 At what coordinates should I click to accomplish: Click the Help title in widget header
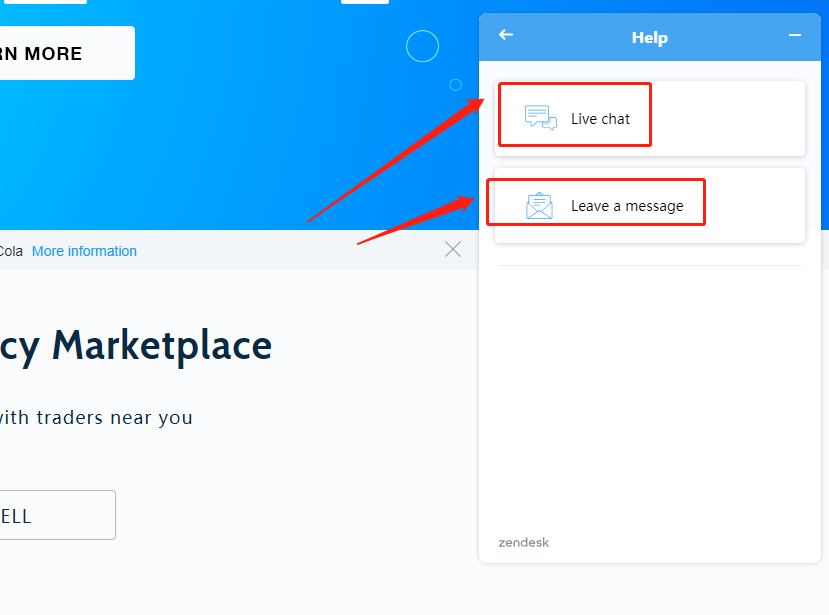(649, 38)
